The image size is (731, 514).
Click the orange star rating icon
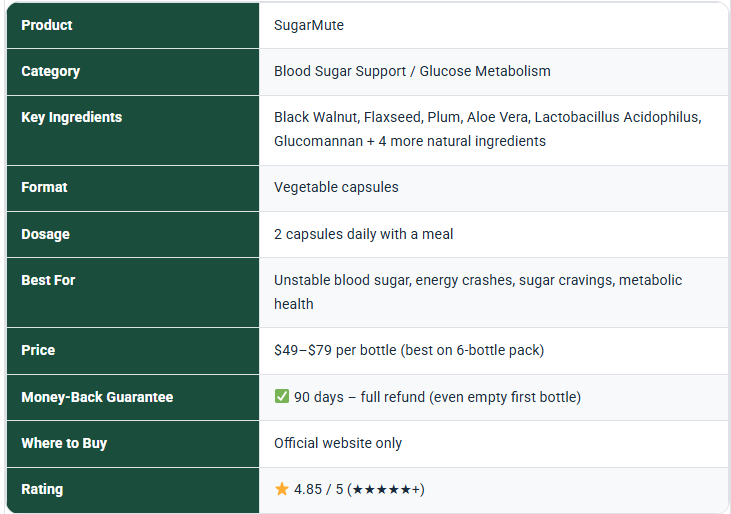tap(282, 489)
